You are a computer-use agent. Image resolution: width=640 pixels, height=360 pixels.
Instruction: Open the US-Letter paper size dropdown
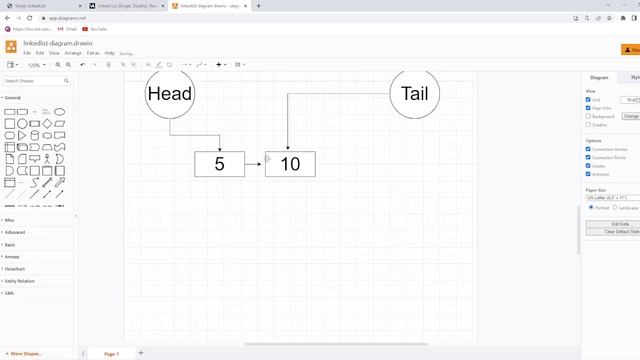click(x=613, y=198)
